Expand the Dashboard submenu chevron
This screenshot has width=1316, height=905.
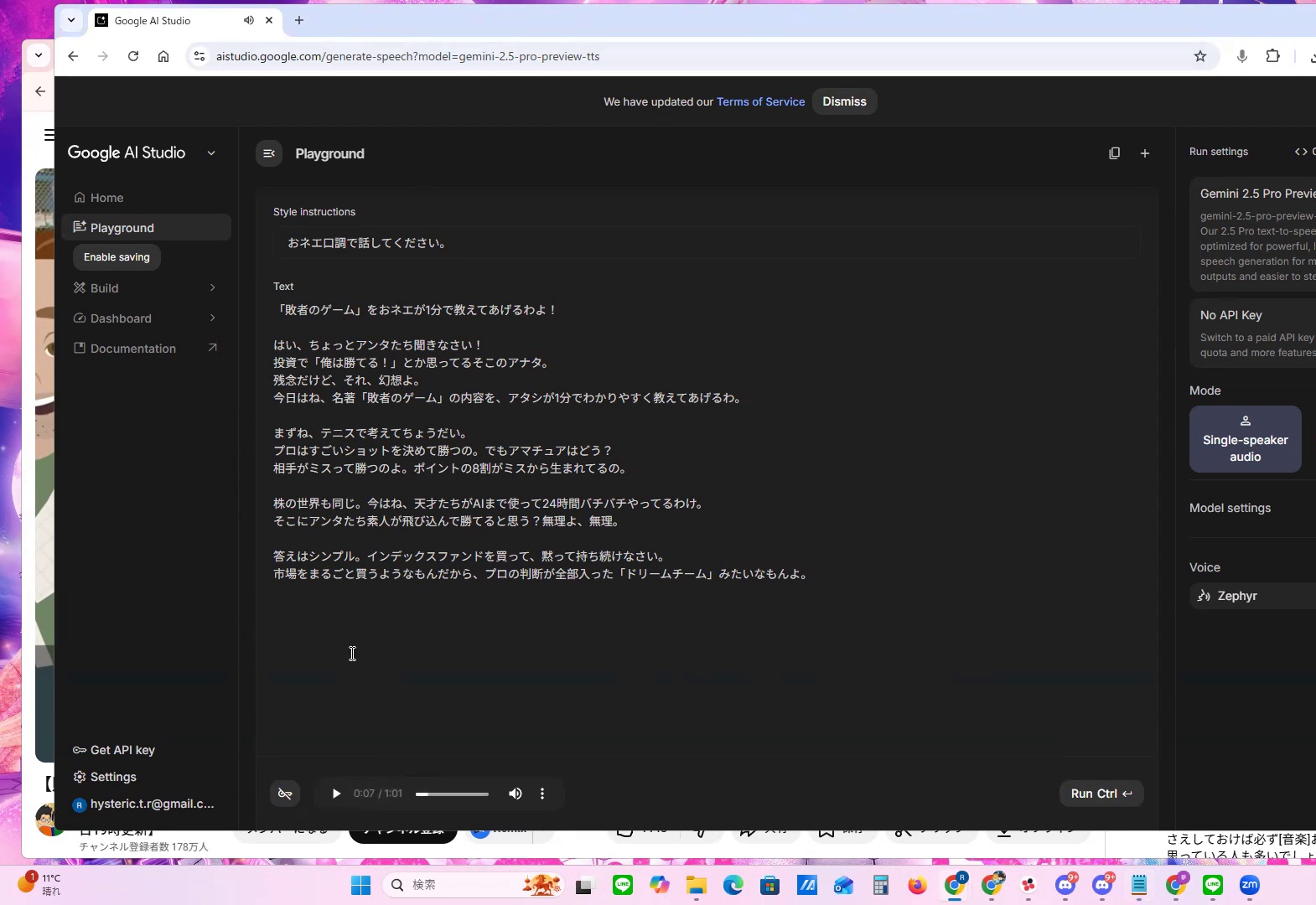point(213,318)
